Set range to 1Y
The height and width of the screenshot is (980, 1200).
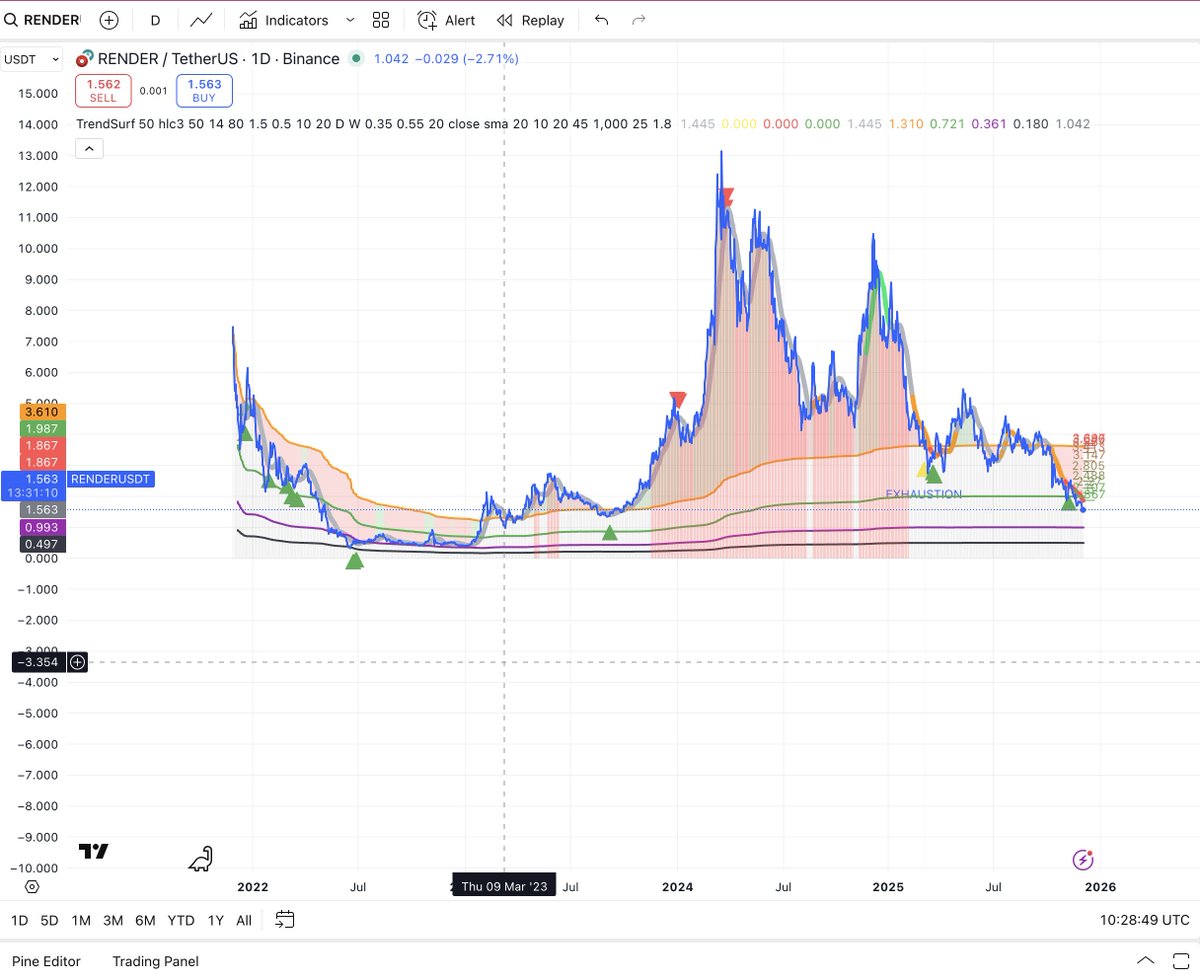pos(215,920)
